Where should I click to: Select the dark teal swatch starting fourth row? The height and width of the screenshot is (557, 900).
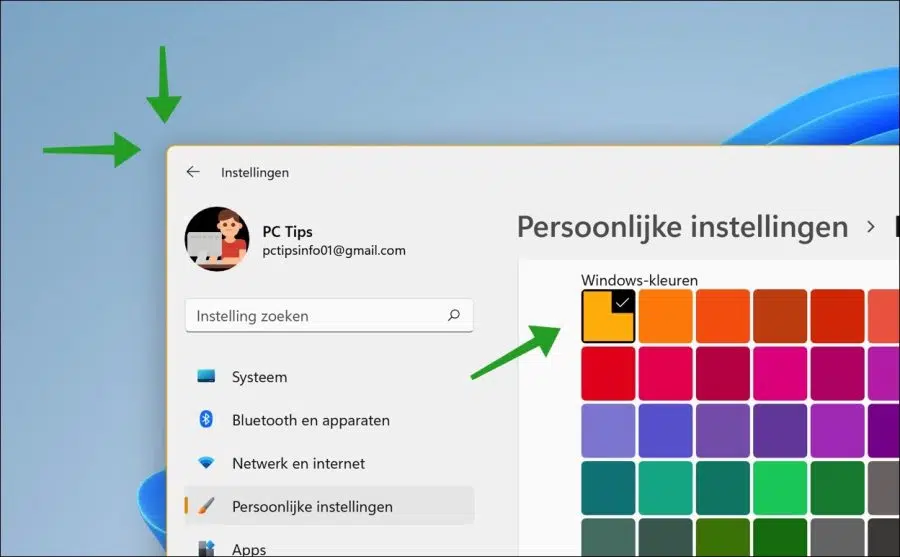608,488
